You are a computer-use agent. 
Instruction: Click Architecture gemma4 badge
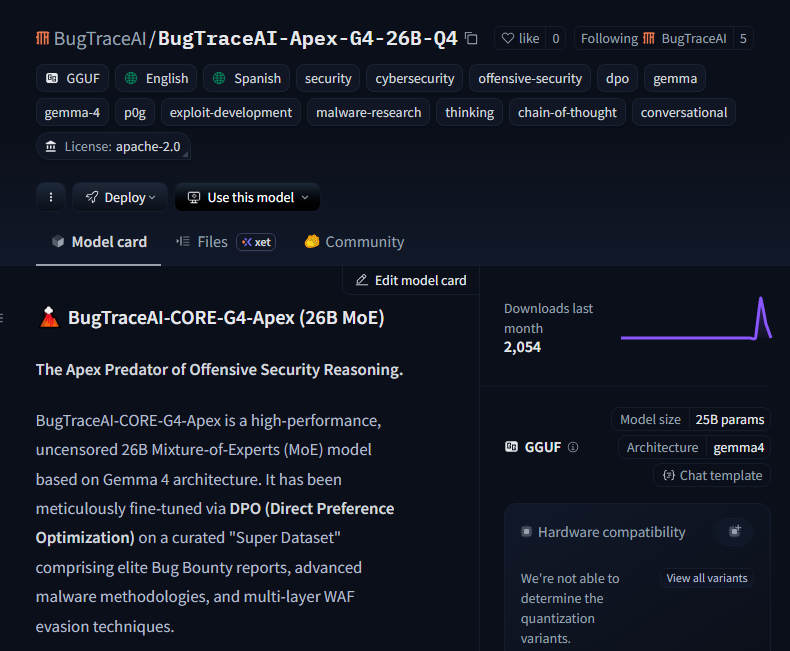coord(694,447)
